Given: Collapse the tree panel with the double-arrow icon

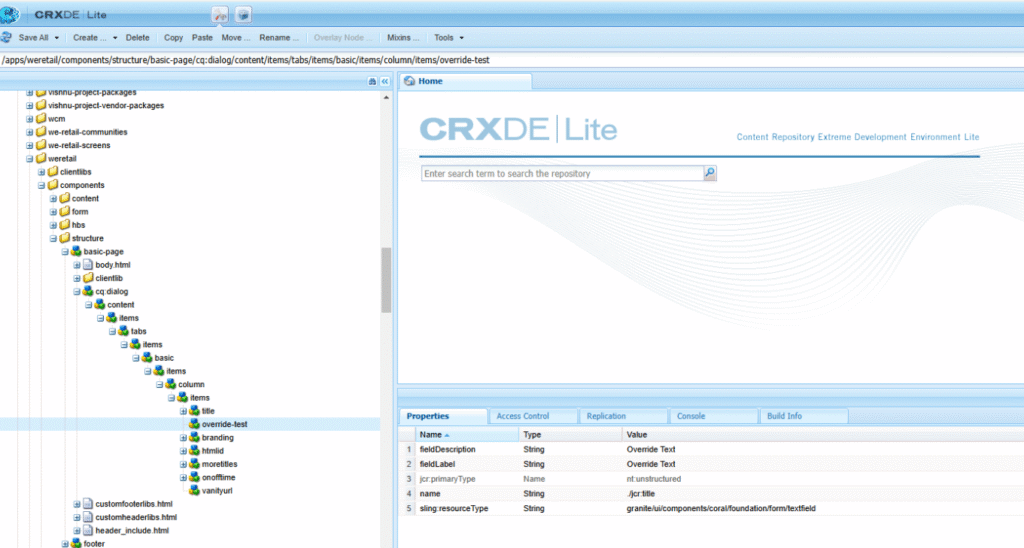Looking at the screenshot, I should (x=385, y=82).
